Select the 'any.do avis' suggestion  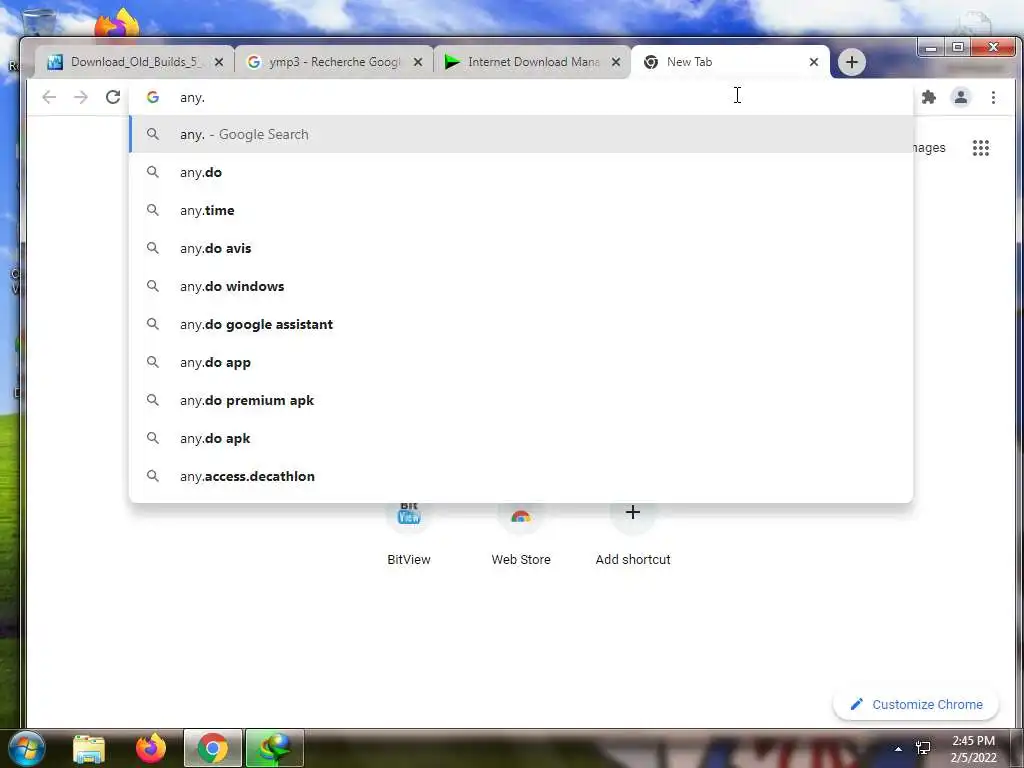[521, 248]
